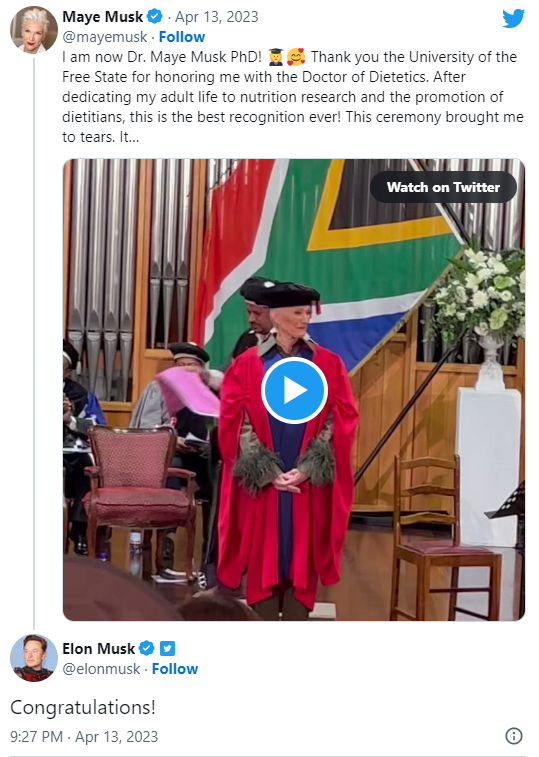Viewport: 539px width, 757px height.
Task: Click the Watch on Twitter button
Action: click(443, 187)
